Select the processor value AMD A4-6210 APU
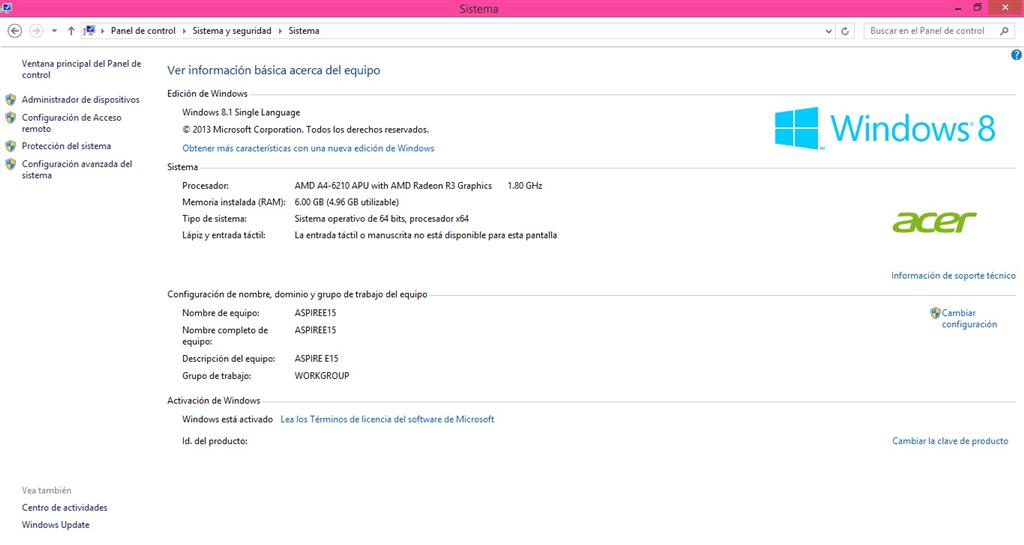 click(x=393, y=185)
